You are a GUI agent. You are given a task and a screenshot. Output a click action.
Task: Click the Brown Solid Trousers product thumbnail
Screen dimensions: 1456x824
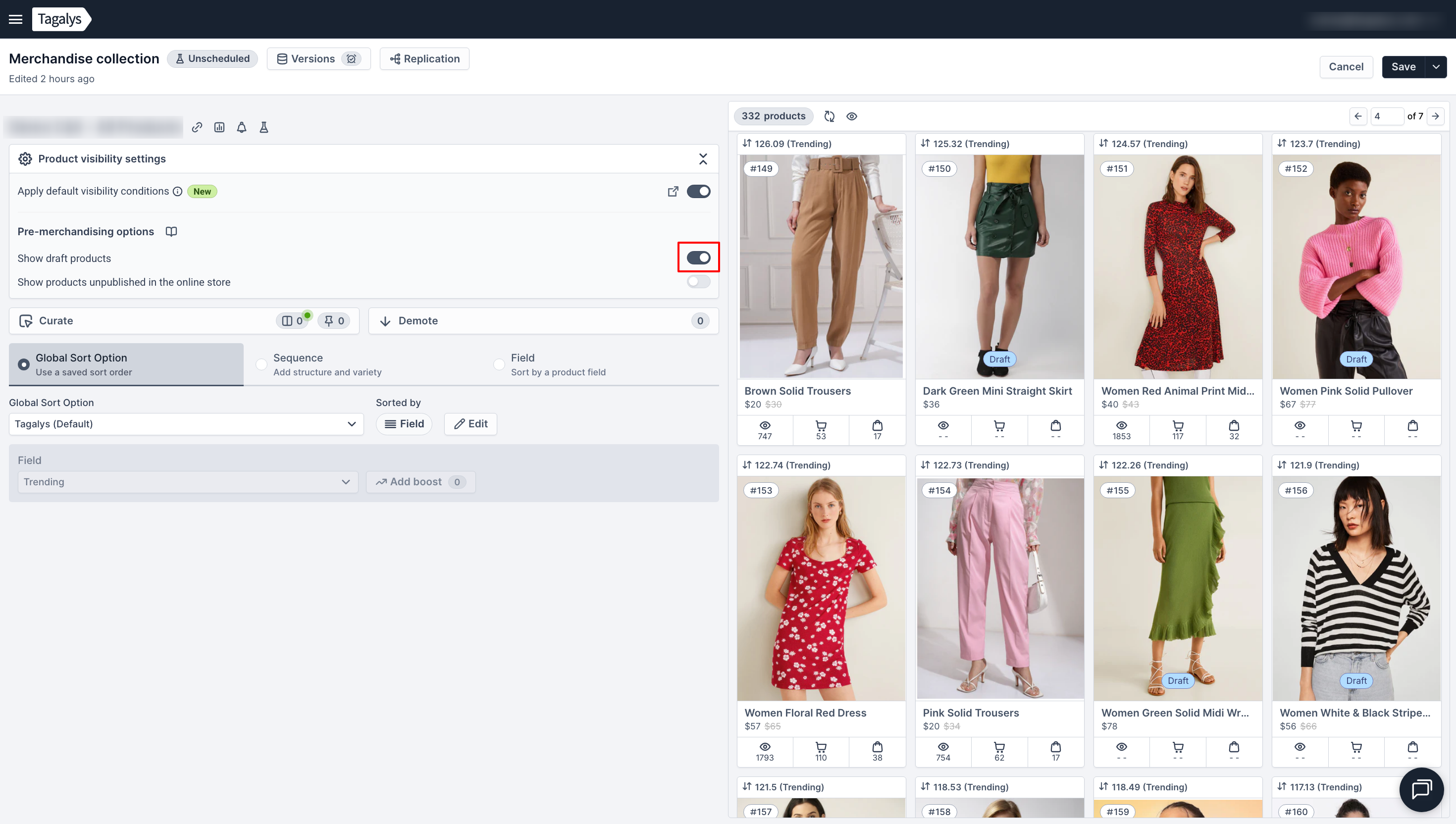coord(821,266)
